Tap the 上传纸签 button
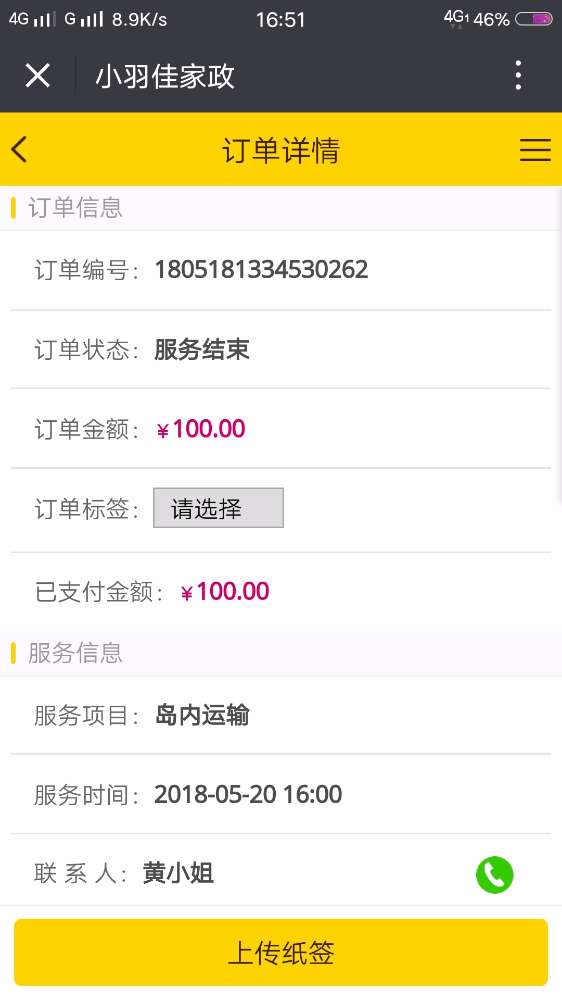This screenshot has height=1000, width=562. [281, 952]
